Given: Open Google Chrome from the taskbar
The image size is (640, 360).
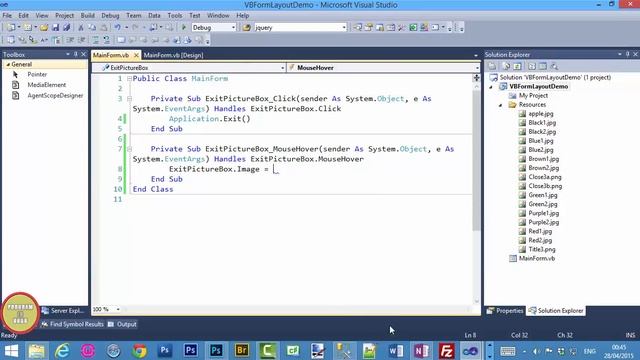Looking at the screenshot, I should pyautogui.click(x=139, y=351).
